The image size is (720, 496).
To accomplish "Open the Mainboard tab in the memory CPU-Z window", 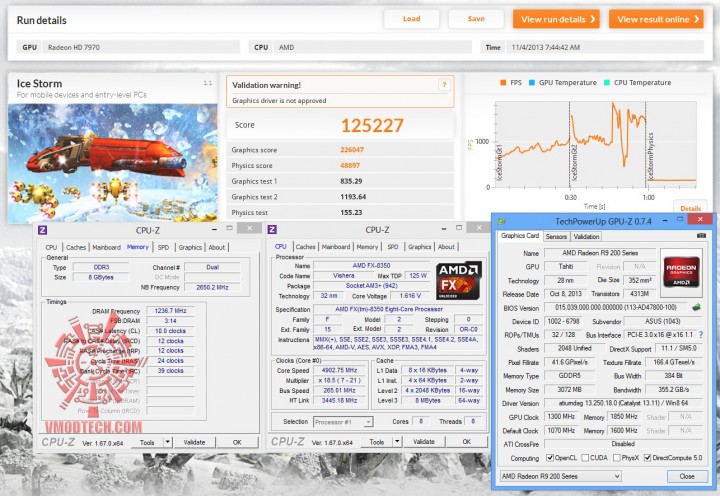I will pos(107,247).
